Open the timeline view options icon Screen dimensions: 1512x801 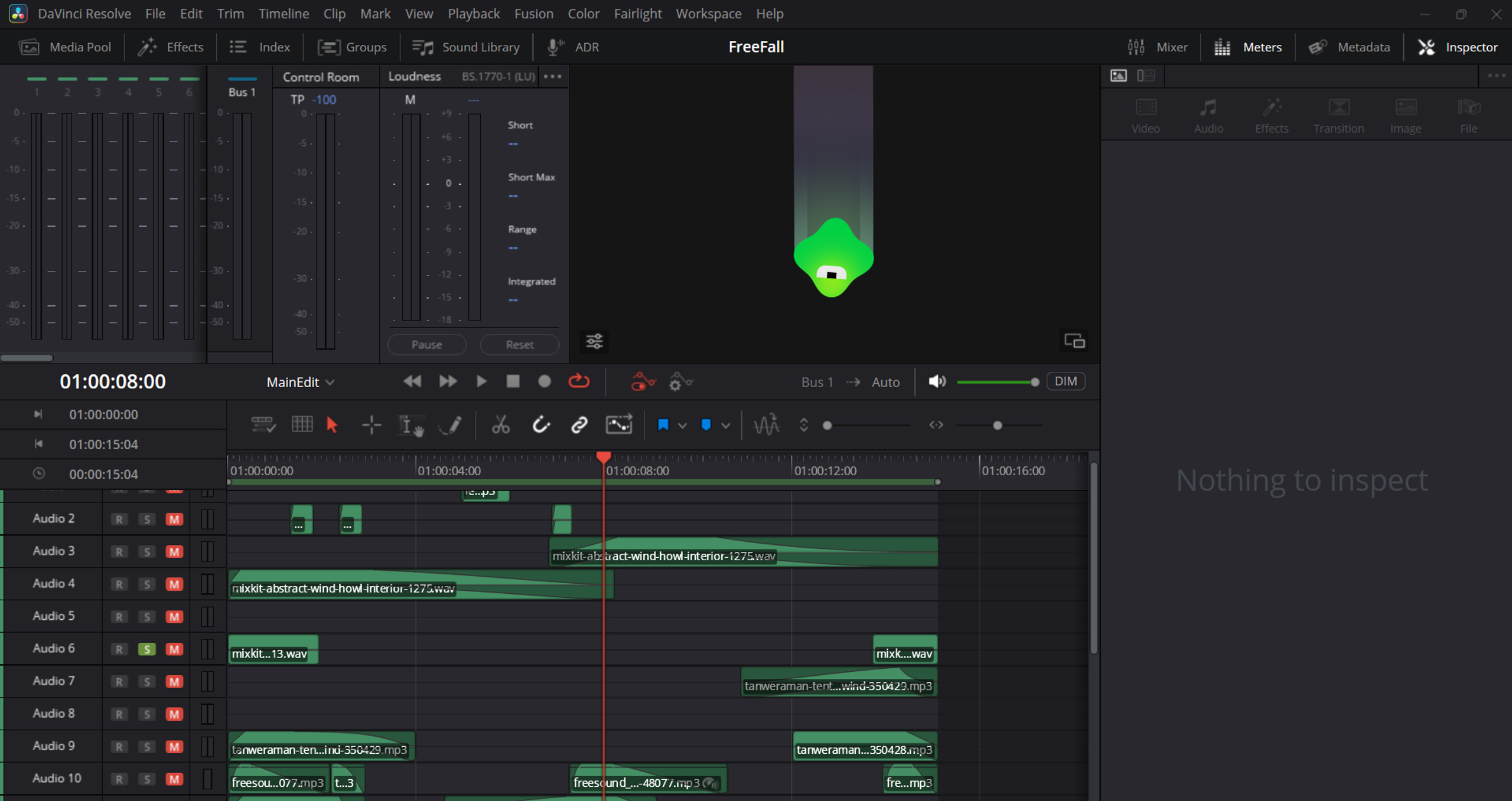pos(263,425)
